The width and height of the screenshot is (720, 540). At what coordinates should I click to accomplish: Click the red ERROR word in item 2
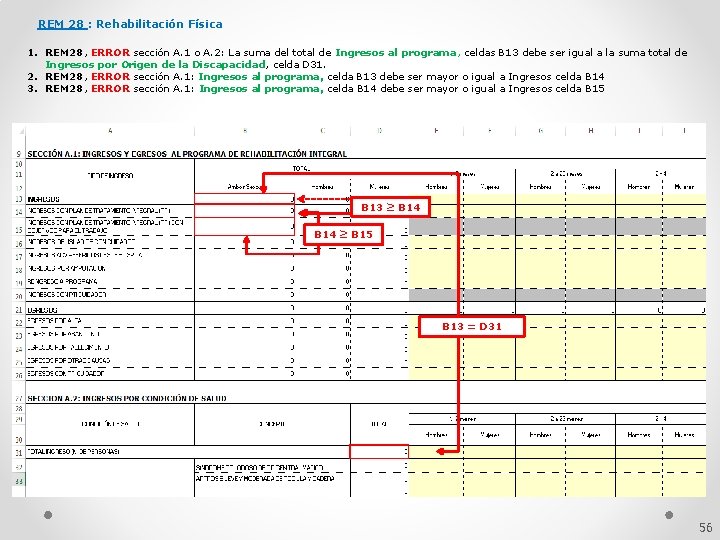tap(110, 76)
